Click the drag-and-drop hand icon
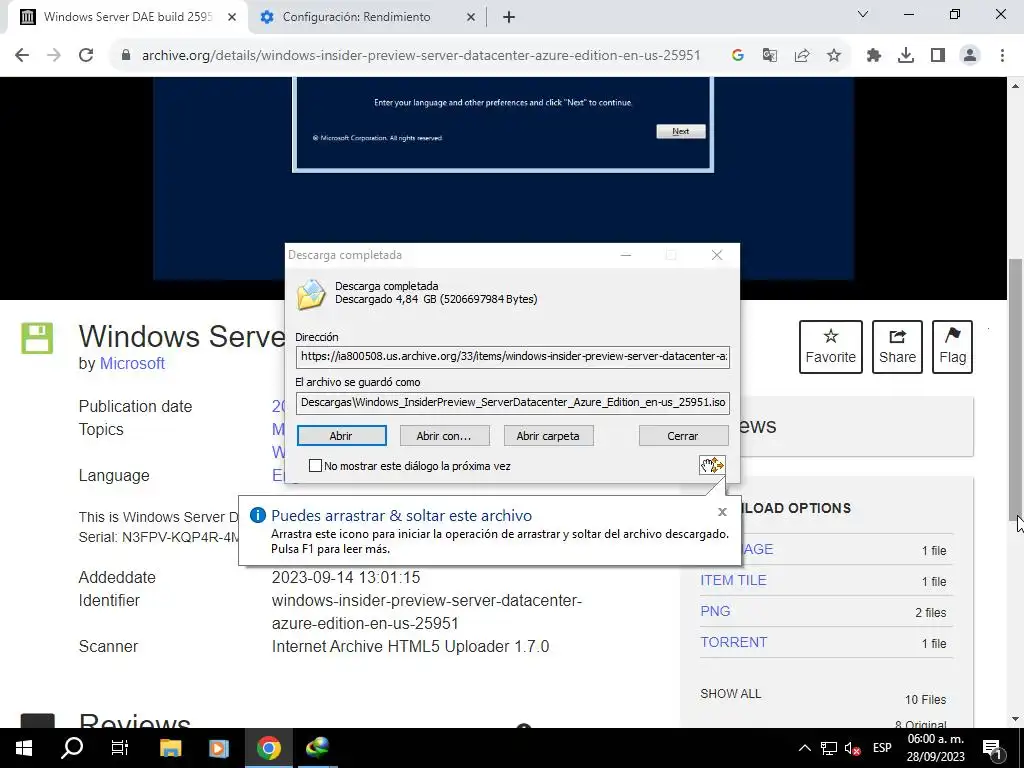Screen dimensions: 1024x768 (712, 465)
